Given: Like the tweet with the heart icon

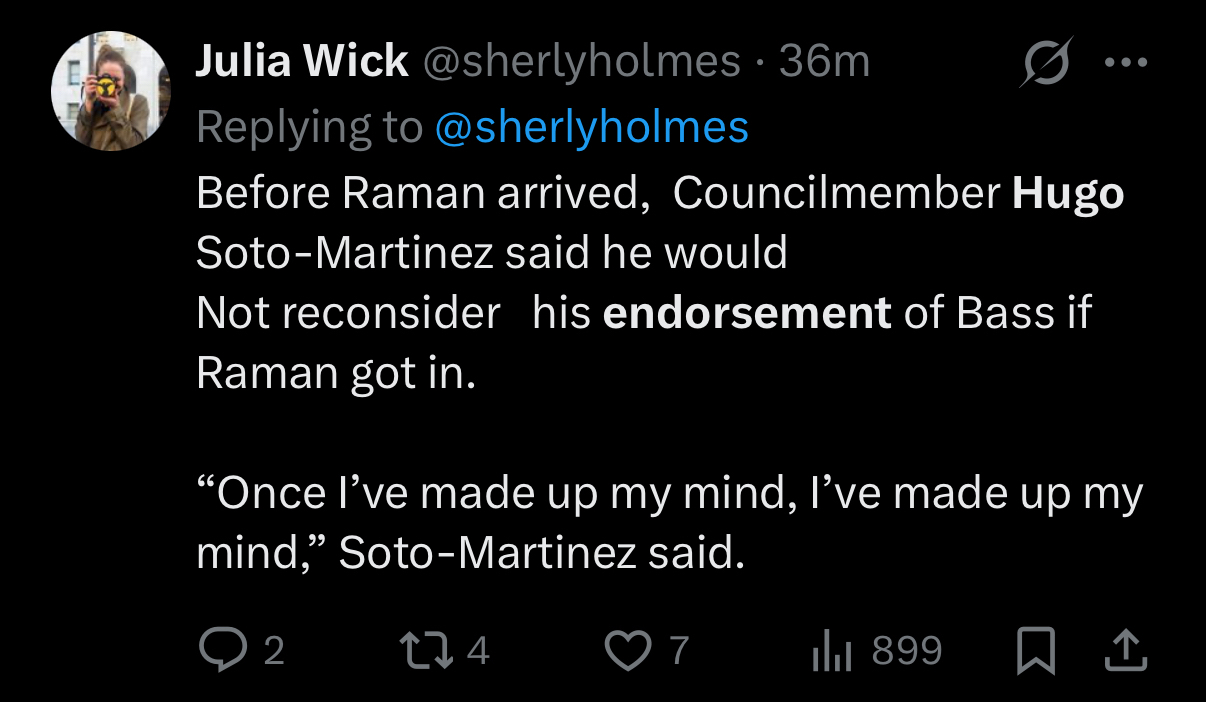Looking at the screenshot, I should click(x=630, y=651).
